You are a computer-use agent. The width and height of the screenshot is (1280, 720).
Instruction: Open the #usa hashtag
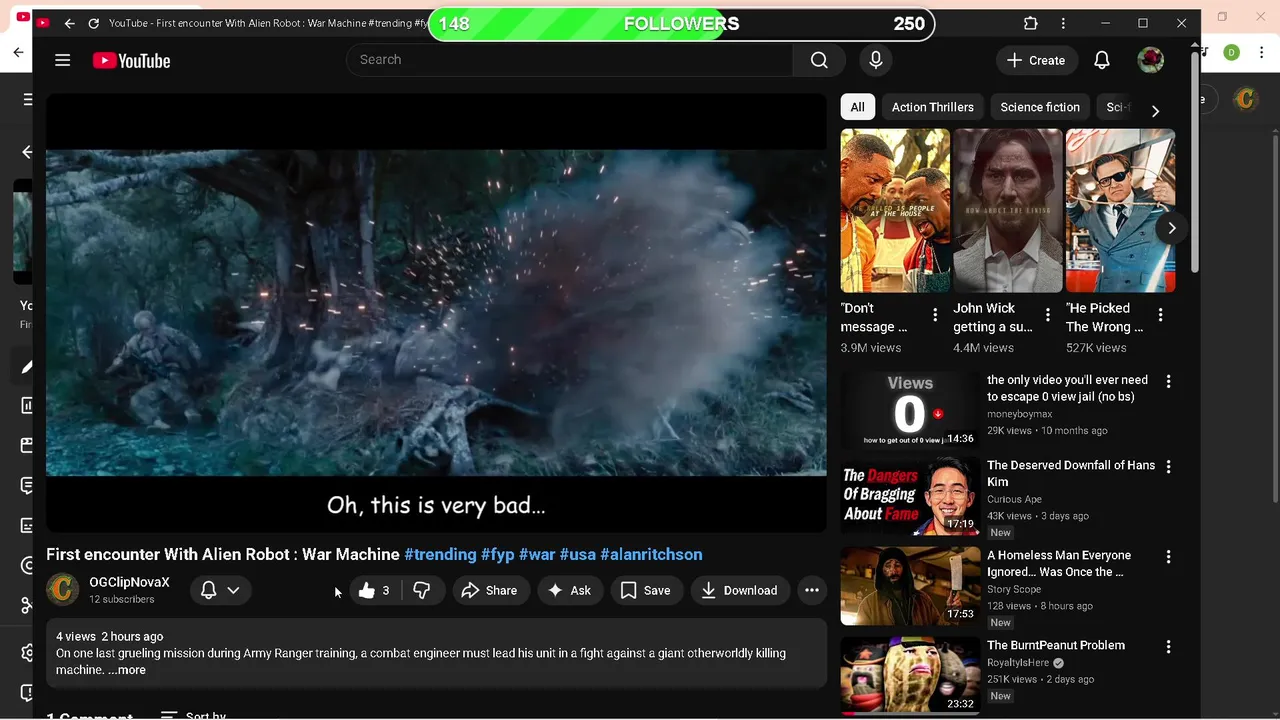point(577,554)
